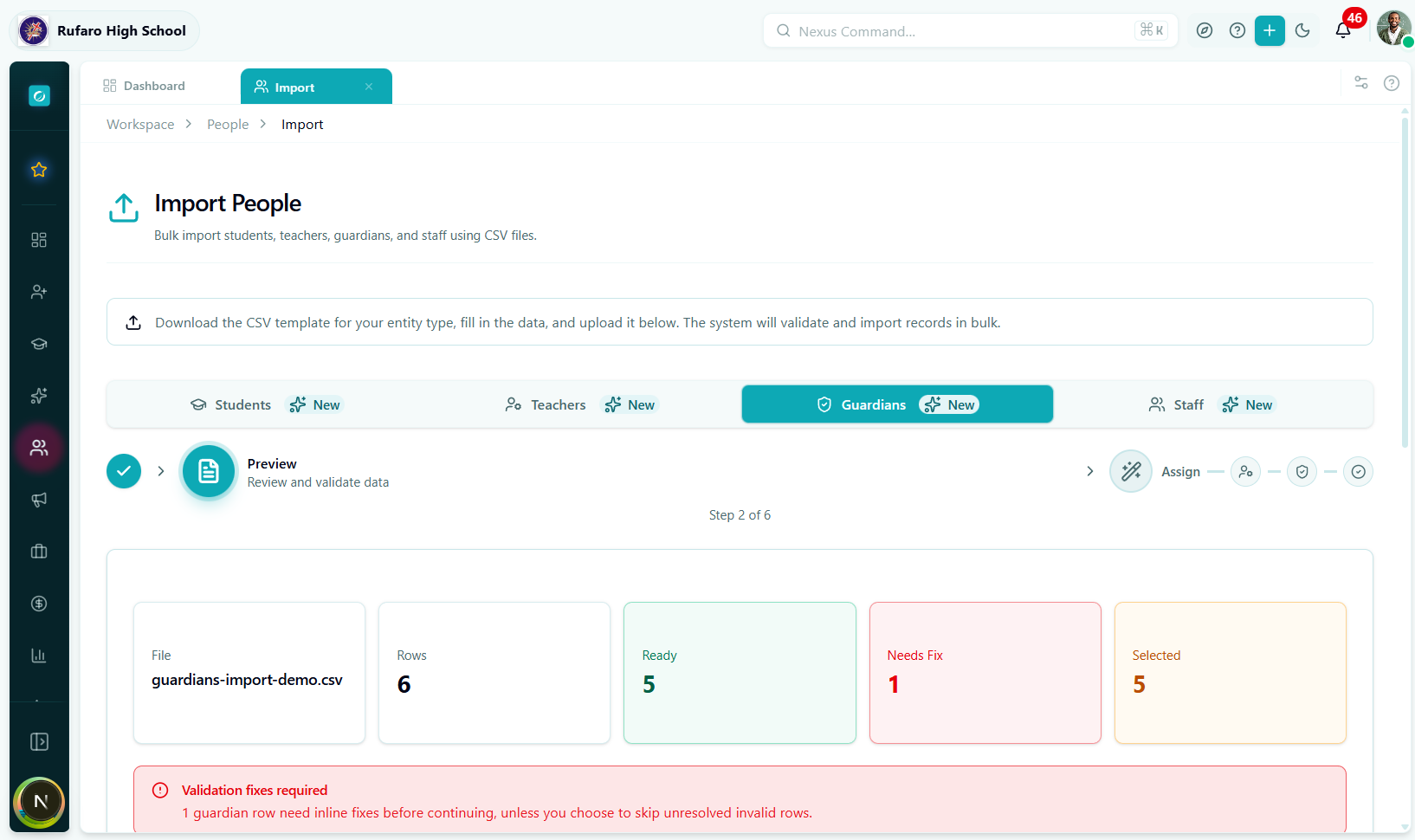Click the Selected 5 card
The image size is (1415, 840).
pyautogui.click(x=1230, y=673)
